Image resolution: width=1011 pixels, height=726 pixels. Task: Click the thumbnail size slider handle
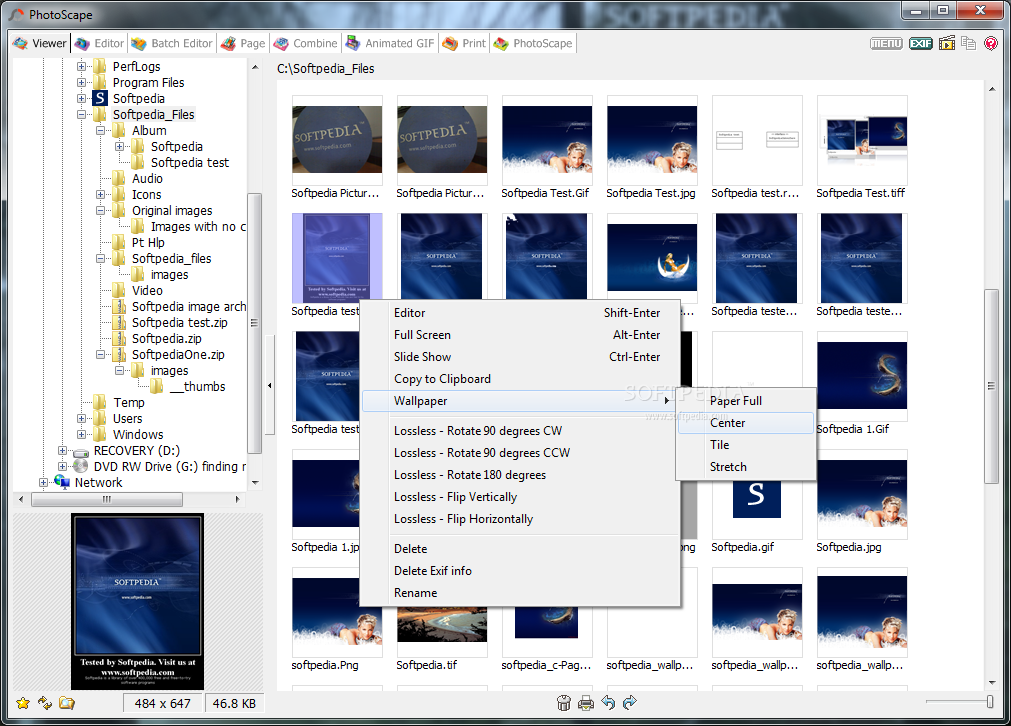tap(990, 701)
